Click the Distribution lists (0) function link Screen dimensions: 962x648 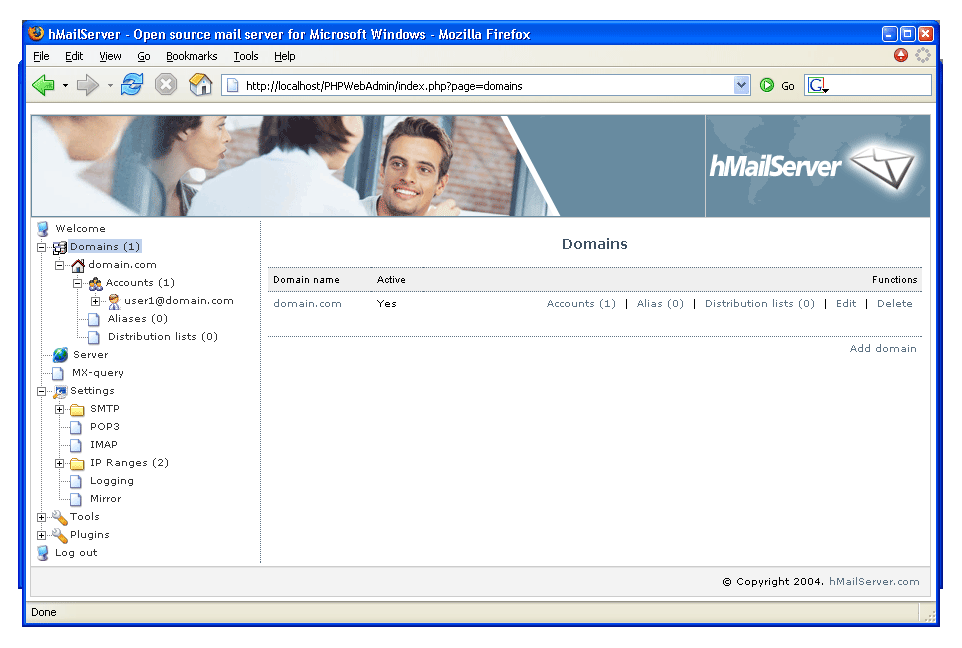pyautogui.click(x=760, y=304)
